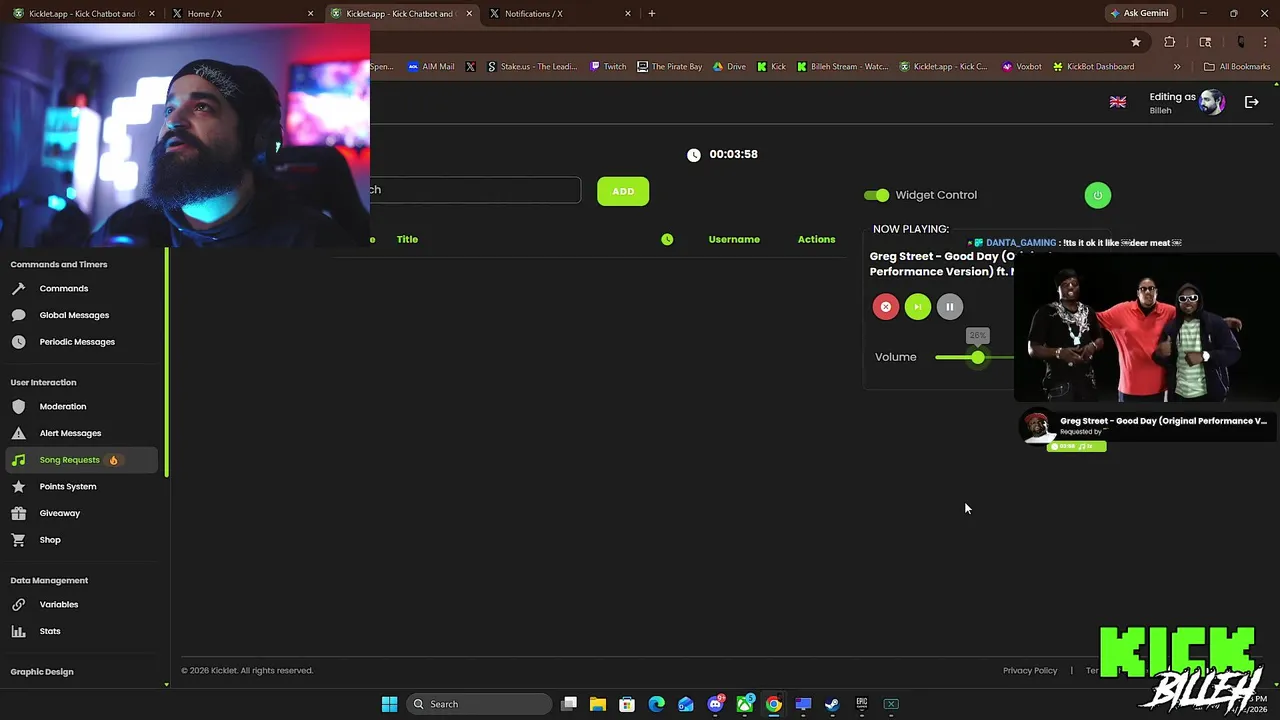
Task: Sort by the Username column header
Action: pos(734,239)
